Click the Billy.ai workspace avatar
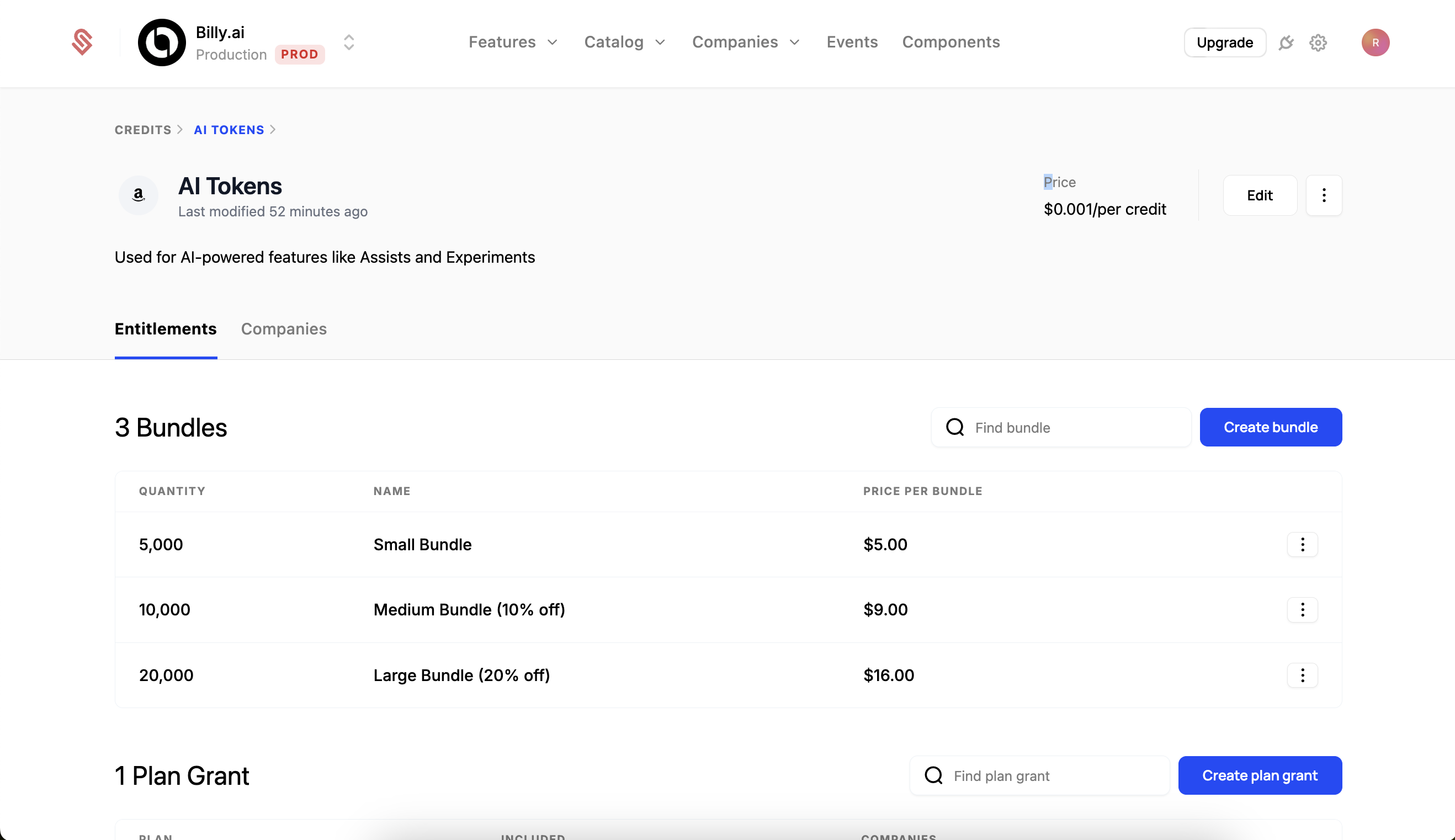The image size is (1455, 840). 162,42
